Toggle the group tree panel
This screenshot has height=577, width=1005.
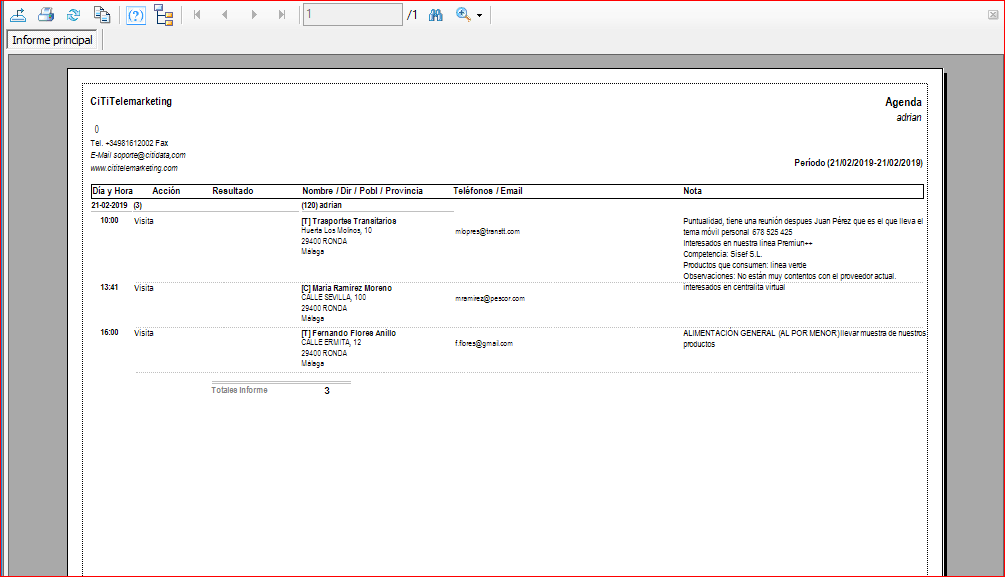164,15
